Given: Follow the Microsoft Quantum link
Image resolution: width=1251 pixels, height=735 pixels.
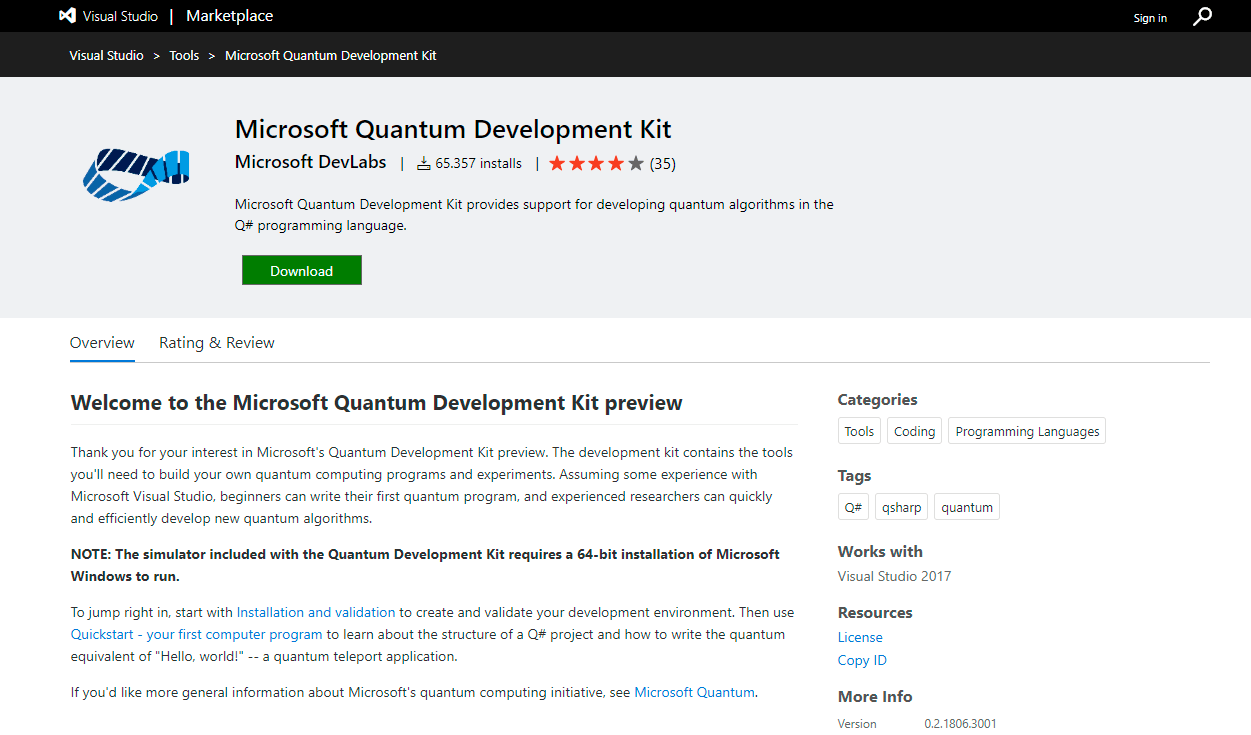Looking at the screenshot, I should 695,692.
